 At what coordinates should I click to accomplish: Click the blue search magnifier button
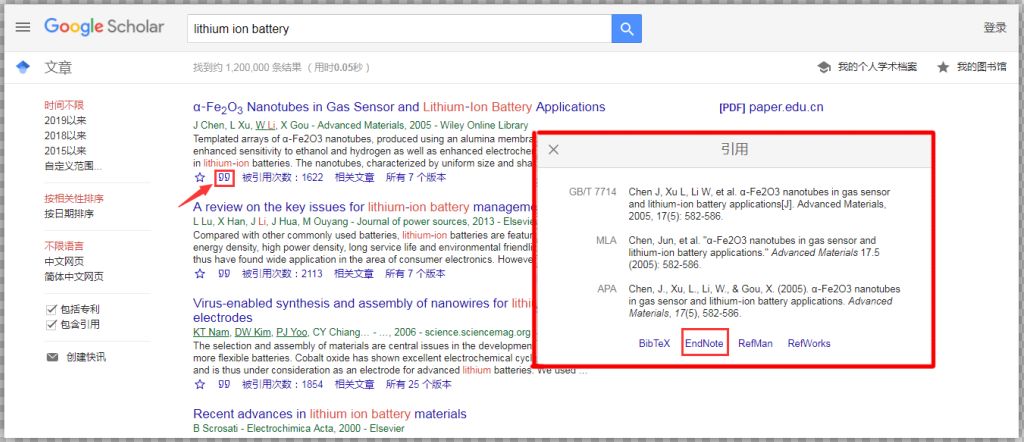tap(626, 29)
